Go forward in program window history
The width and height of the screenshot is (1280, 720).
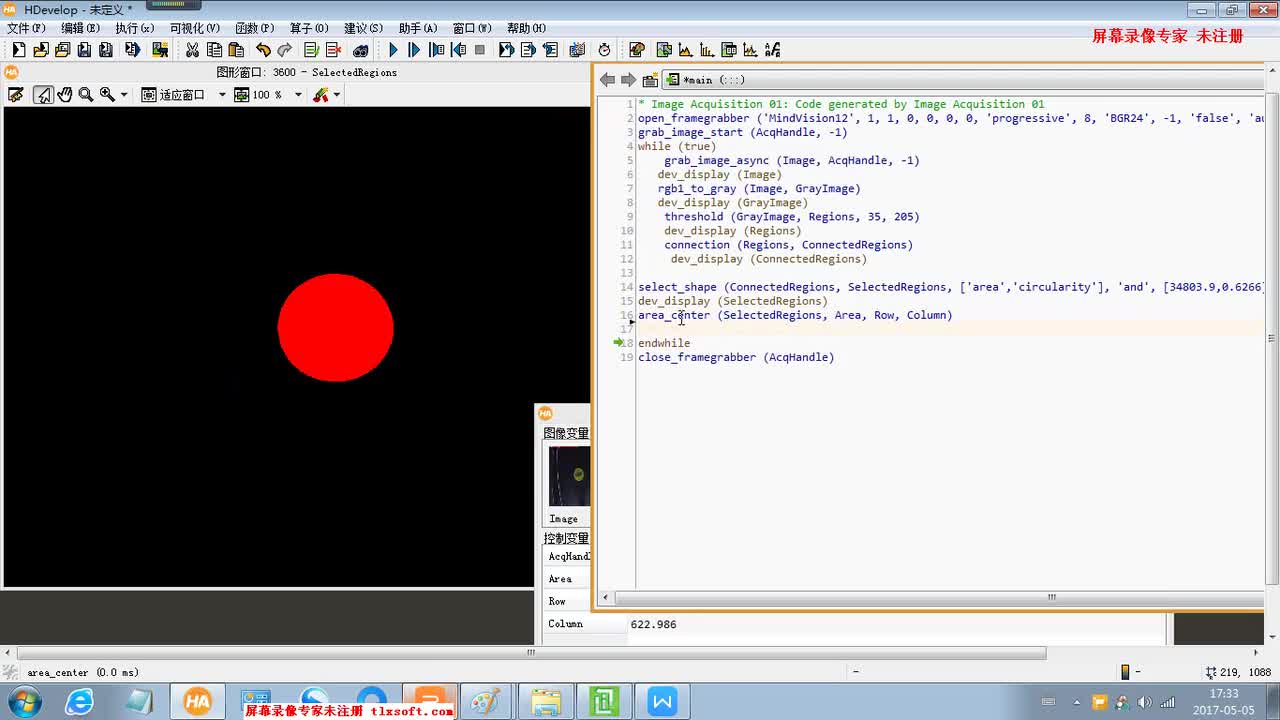[x=628, y=80]
